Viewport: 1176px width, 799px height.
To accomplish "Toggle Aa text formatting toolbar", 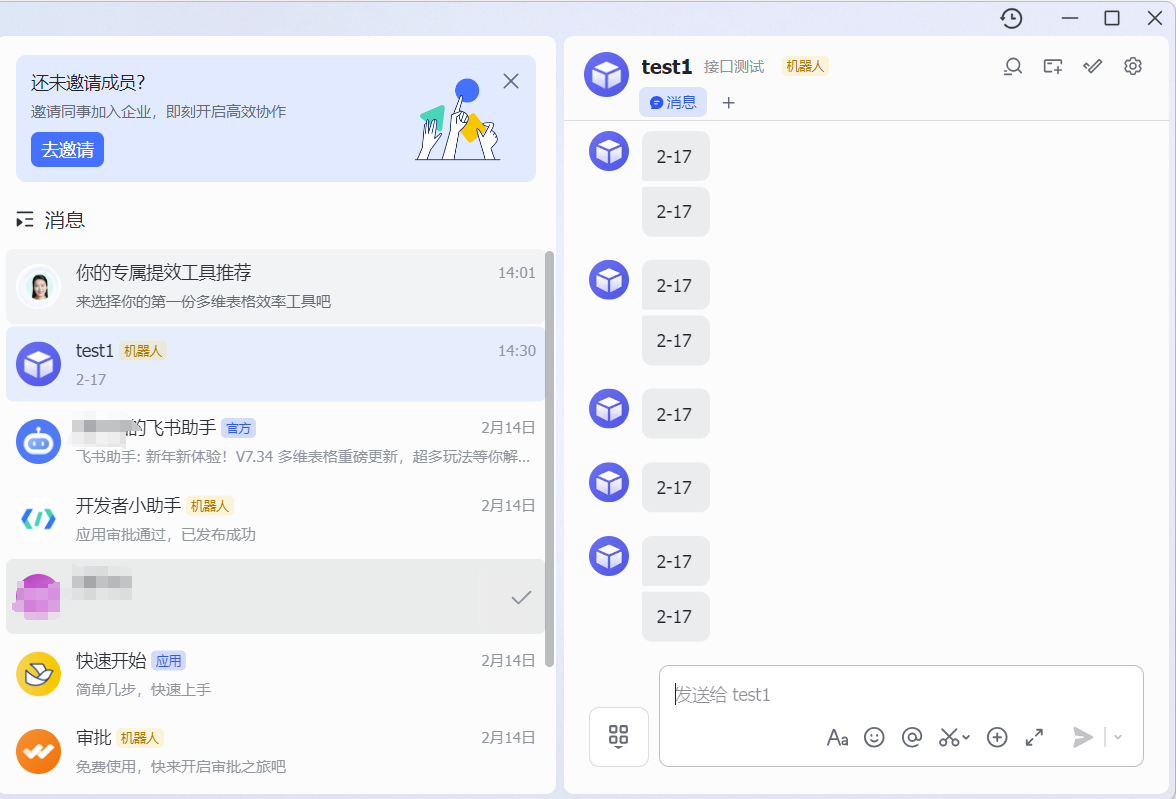I will [x=837, y=738].
